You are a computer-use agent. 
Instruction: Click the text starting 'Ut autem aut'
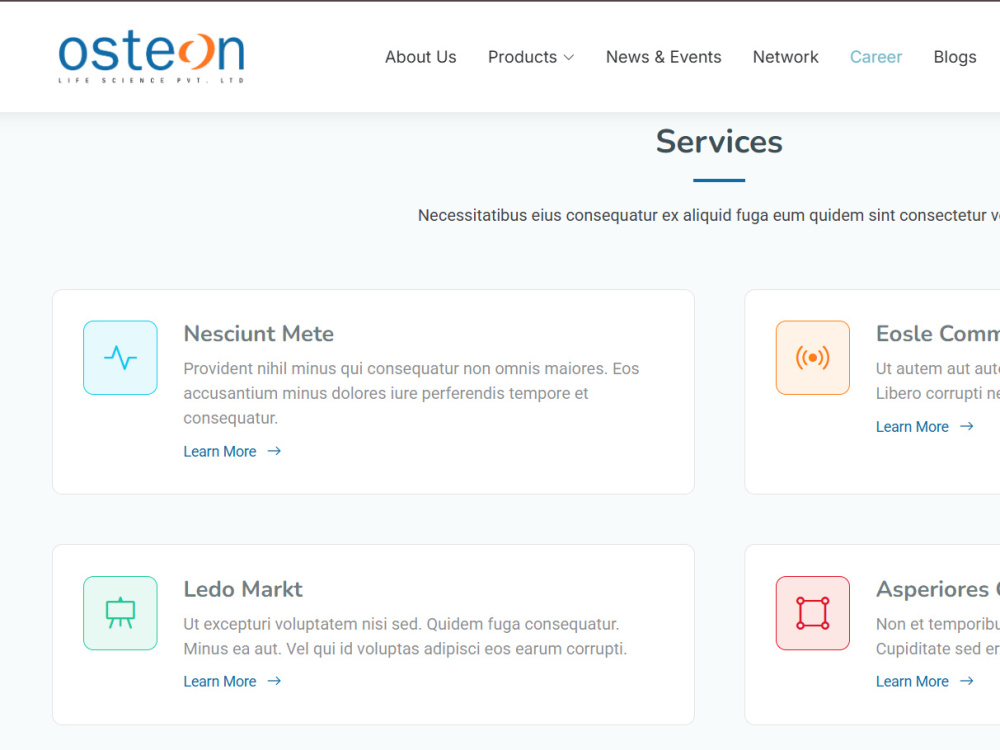point(938,381)
